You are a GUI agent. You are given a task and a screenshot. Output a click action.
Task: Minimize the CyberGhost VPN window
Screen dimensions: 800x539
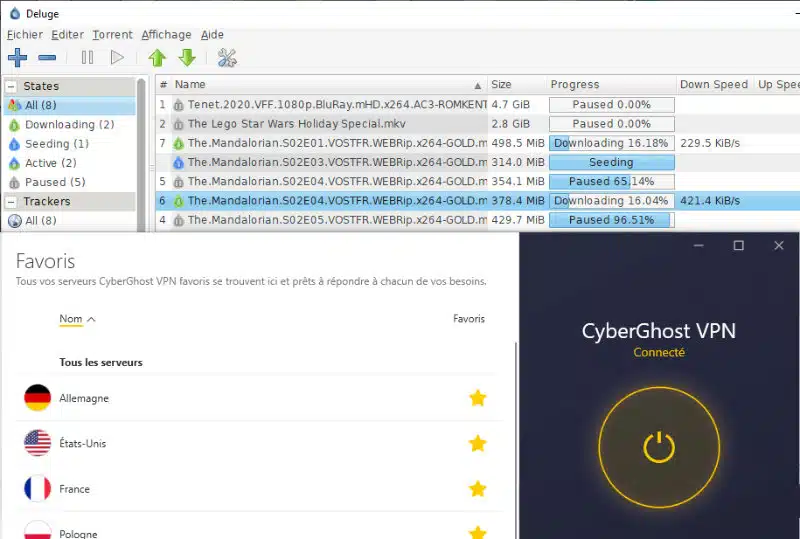point(698,246)
